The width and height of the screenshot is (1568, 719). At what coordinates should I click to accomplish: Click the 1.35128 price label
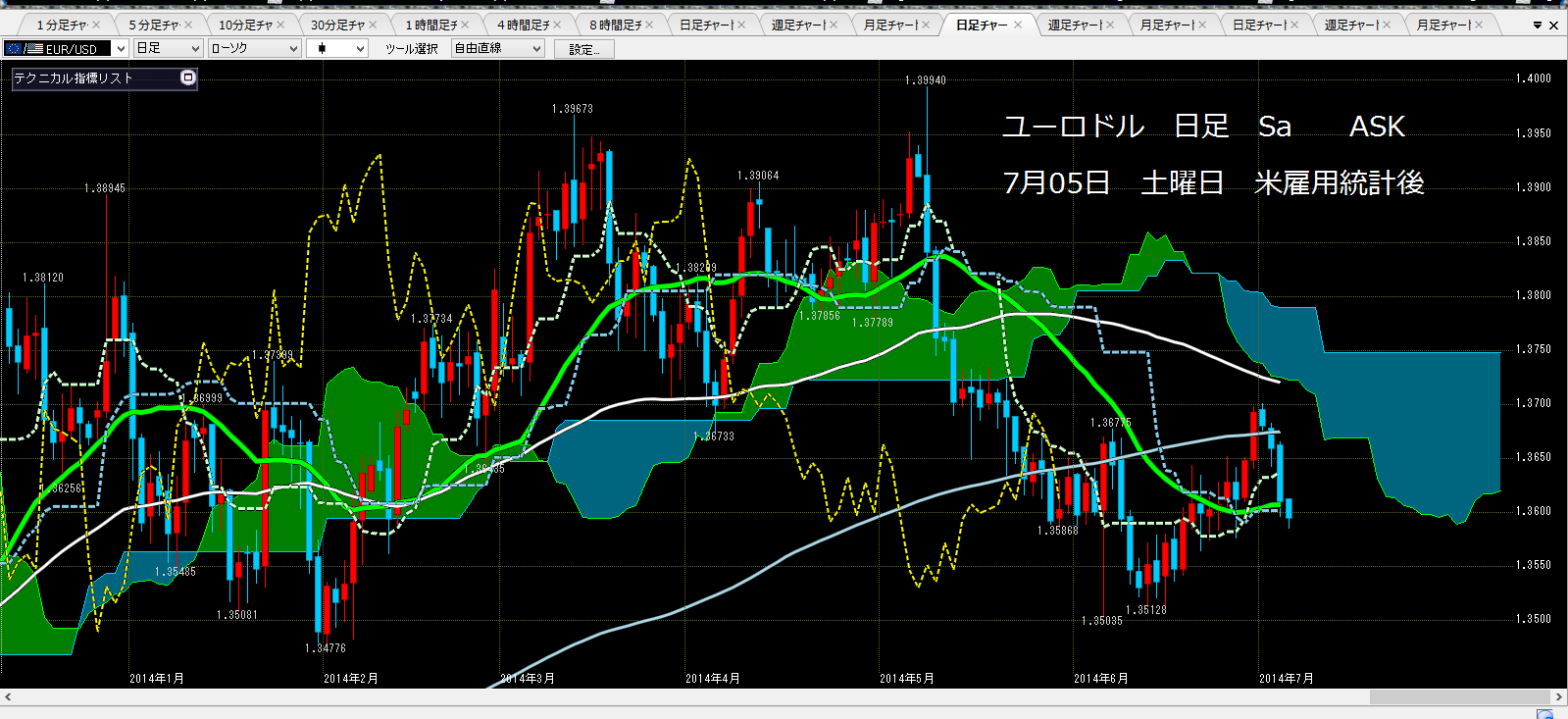click(x=1146, y=610)
